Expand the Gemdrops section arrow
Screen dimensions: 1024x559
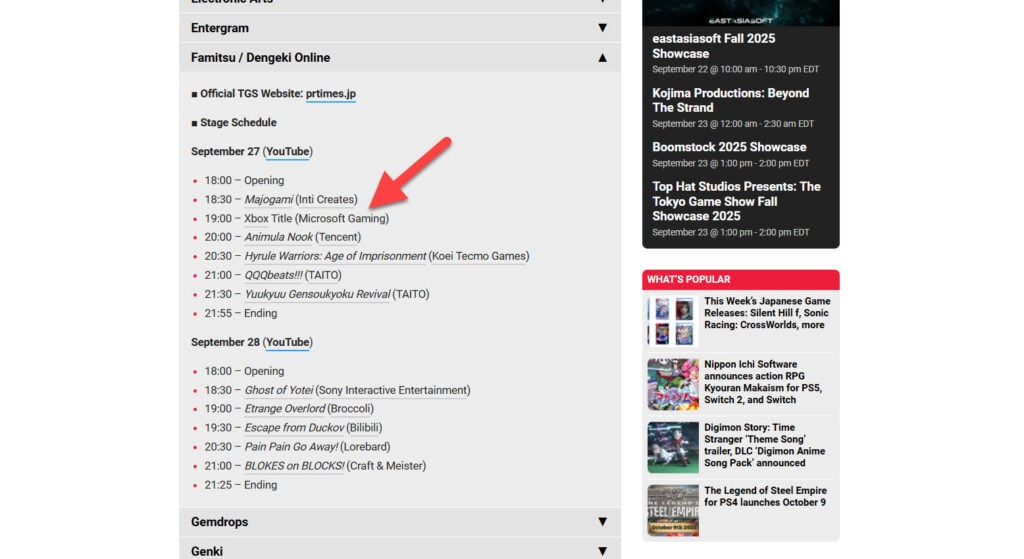pyautogui.click(x=602, y=522)
